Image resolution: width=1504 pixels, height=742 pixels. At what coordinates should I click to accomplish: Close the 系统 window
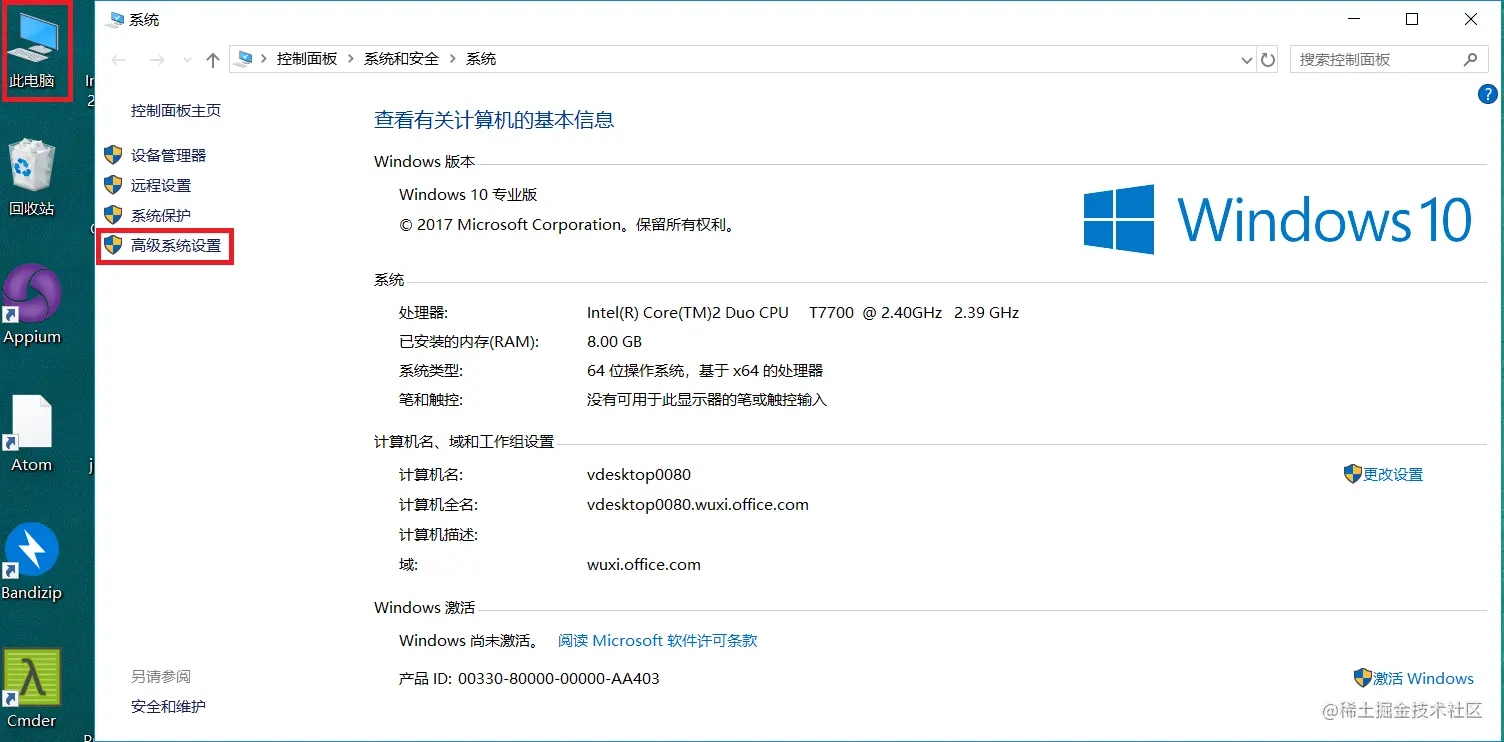click(x=1471, y=19)
